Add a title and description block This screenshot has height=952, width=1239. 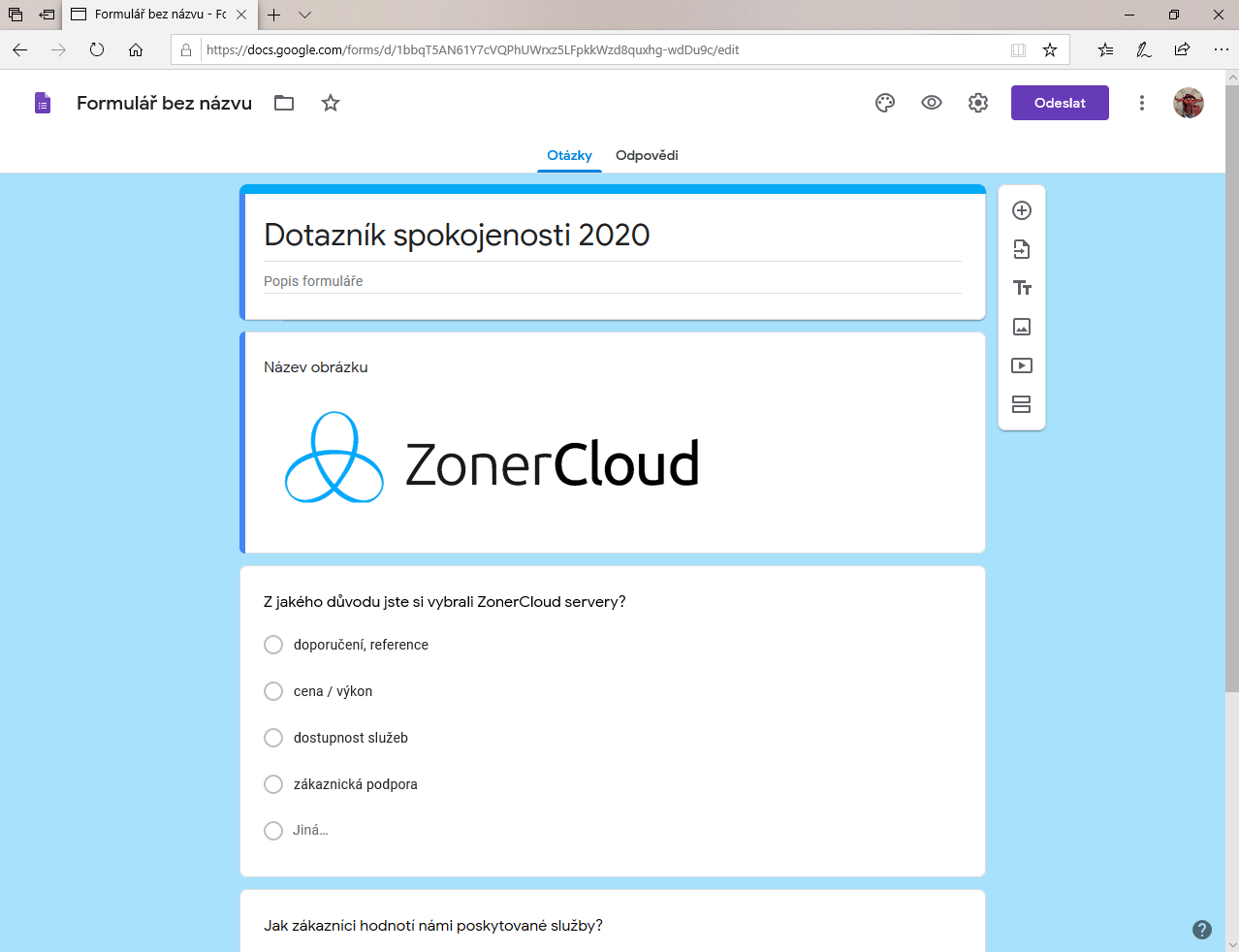(1021, 288)
